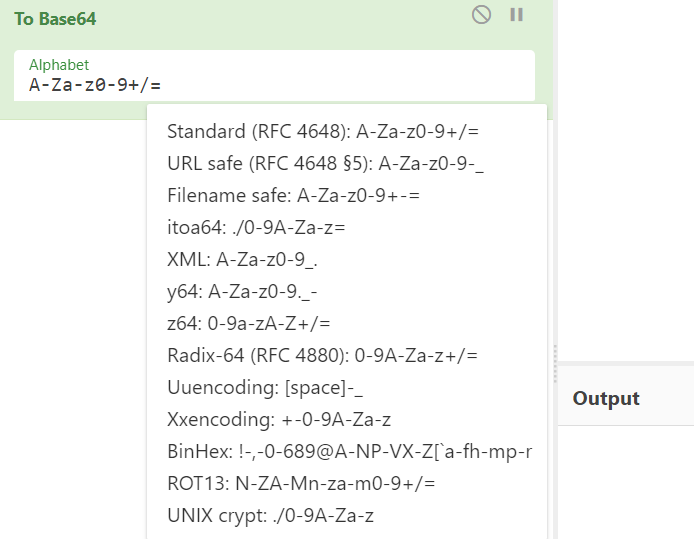Choose the BinHex alphabet option
Viewport: 694px width, 539px height.
pyautogui.click(x=349, y=451)
